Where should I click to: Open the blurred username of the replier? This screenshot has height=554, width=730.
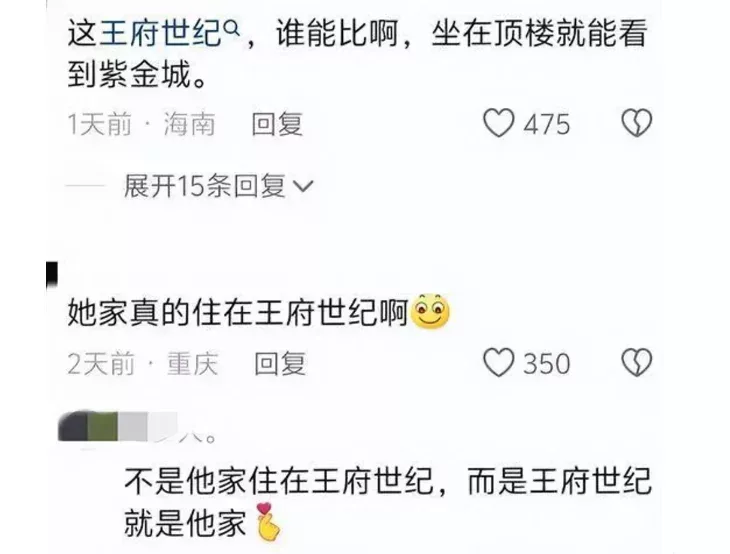pos(136,427)
